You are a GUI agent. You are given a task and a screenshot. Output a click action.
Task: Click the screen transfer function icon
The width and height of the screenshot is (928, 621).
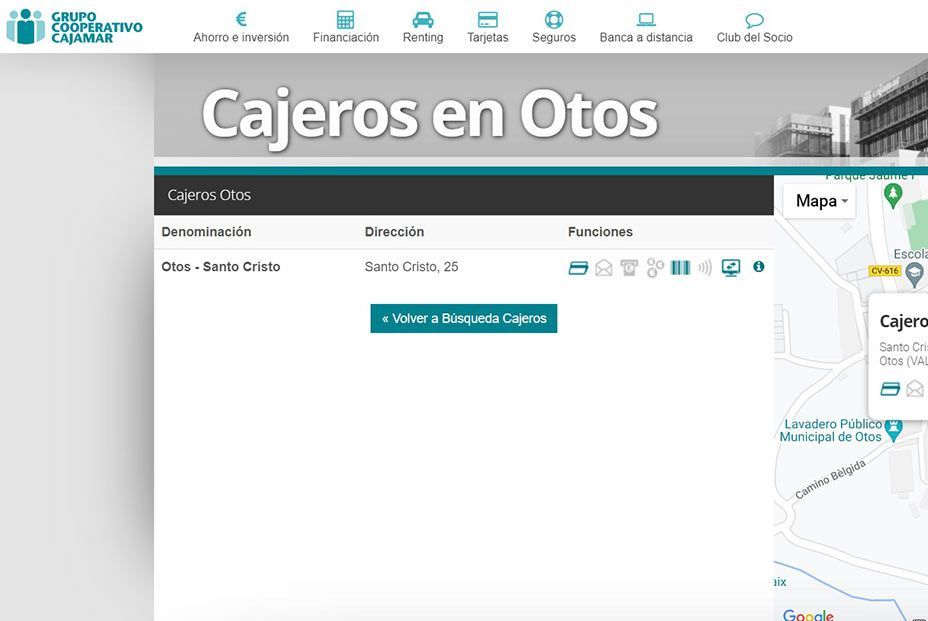(731, 267)
